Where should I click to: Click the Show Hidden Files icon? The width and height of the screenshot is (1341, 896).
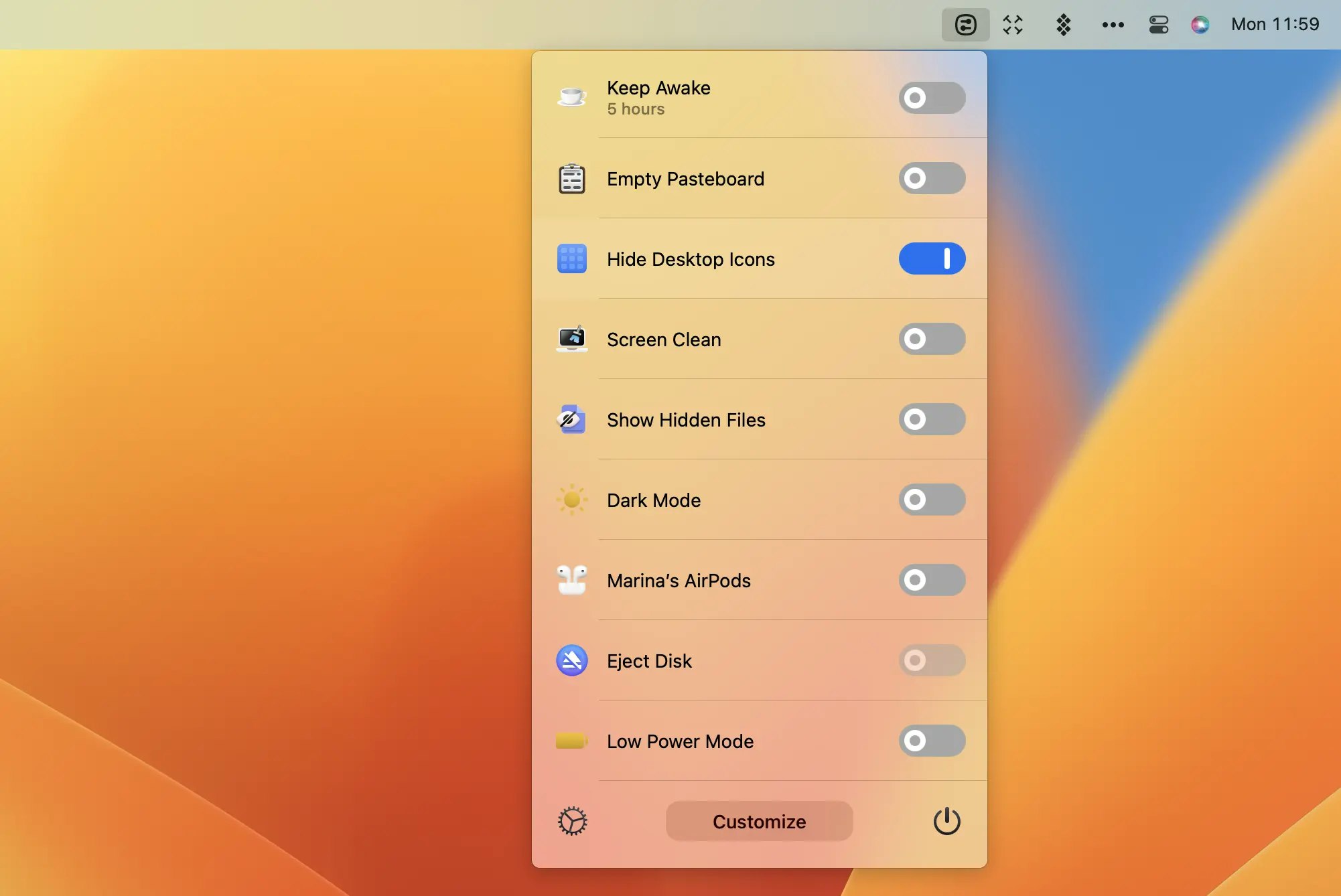click(571, 419)
